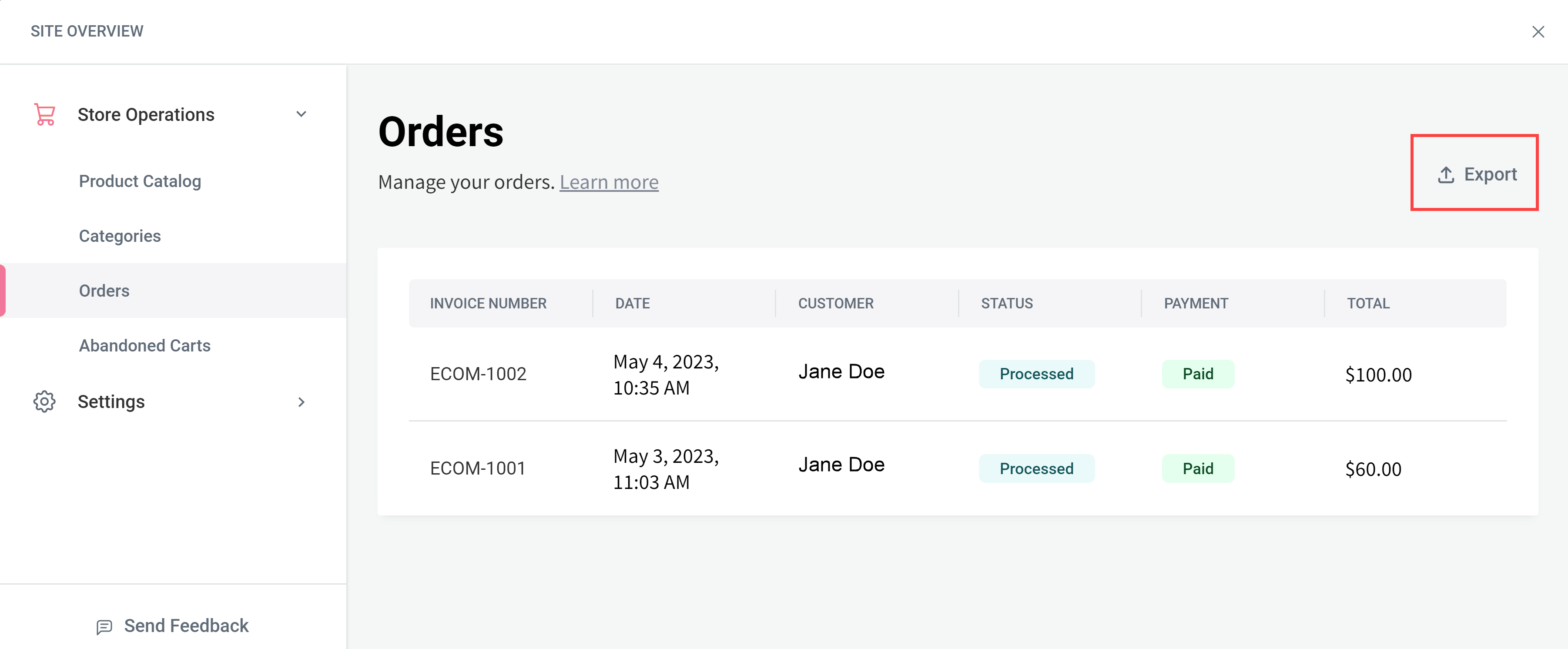Open the Abandoned Carts page
Screen dimensions: 1568x649
[x=144, y=345]
